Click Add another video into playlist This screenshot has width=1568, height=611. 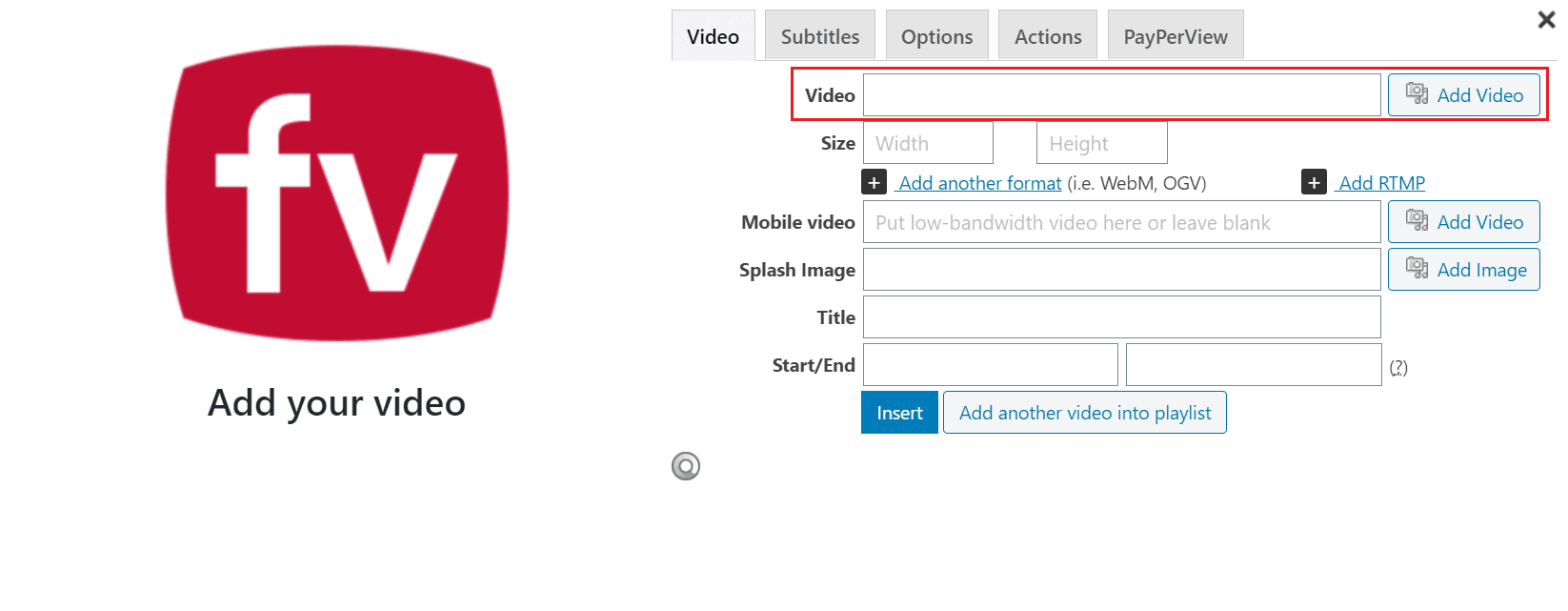[x=1085, y=413]
